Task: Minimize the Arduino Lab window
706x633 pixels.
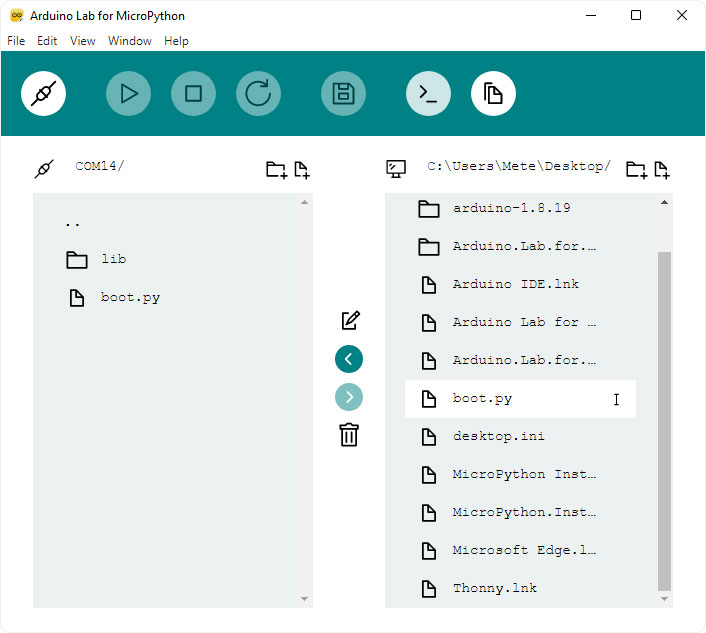Action: point(591,15)
